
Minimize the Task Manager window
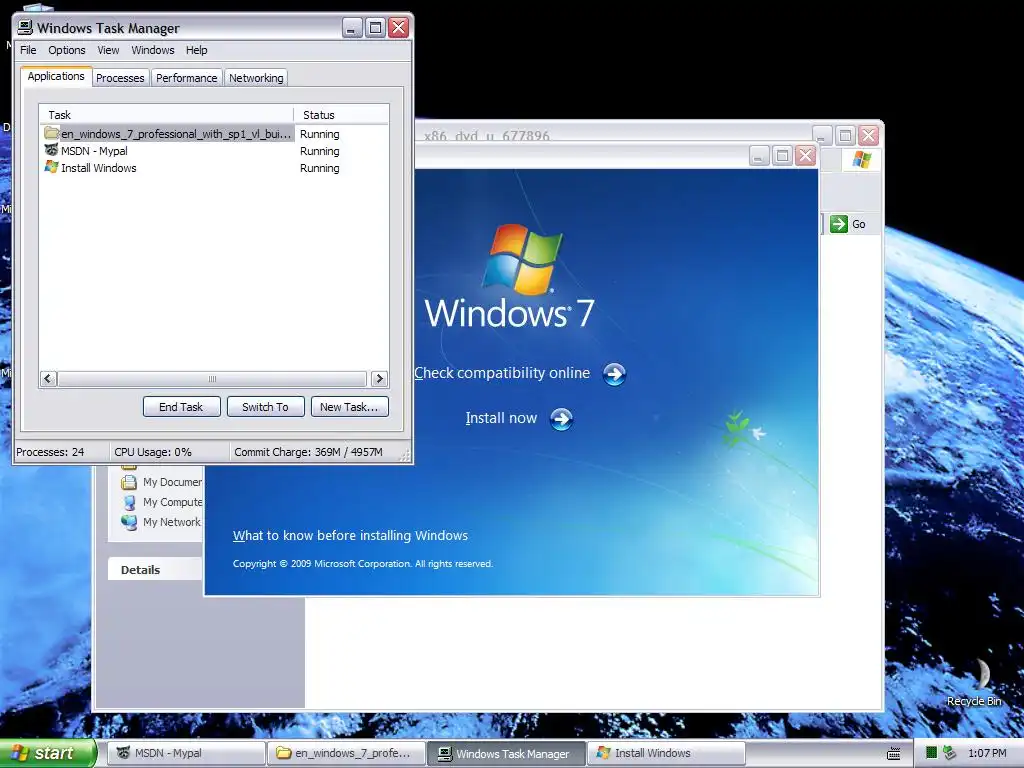tap(352, 27)
